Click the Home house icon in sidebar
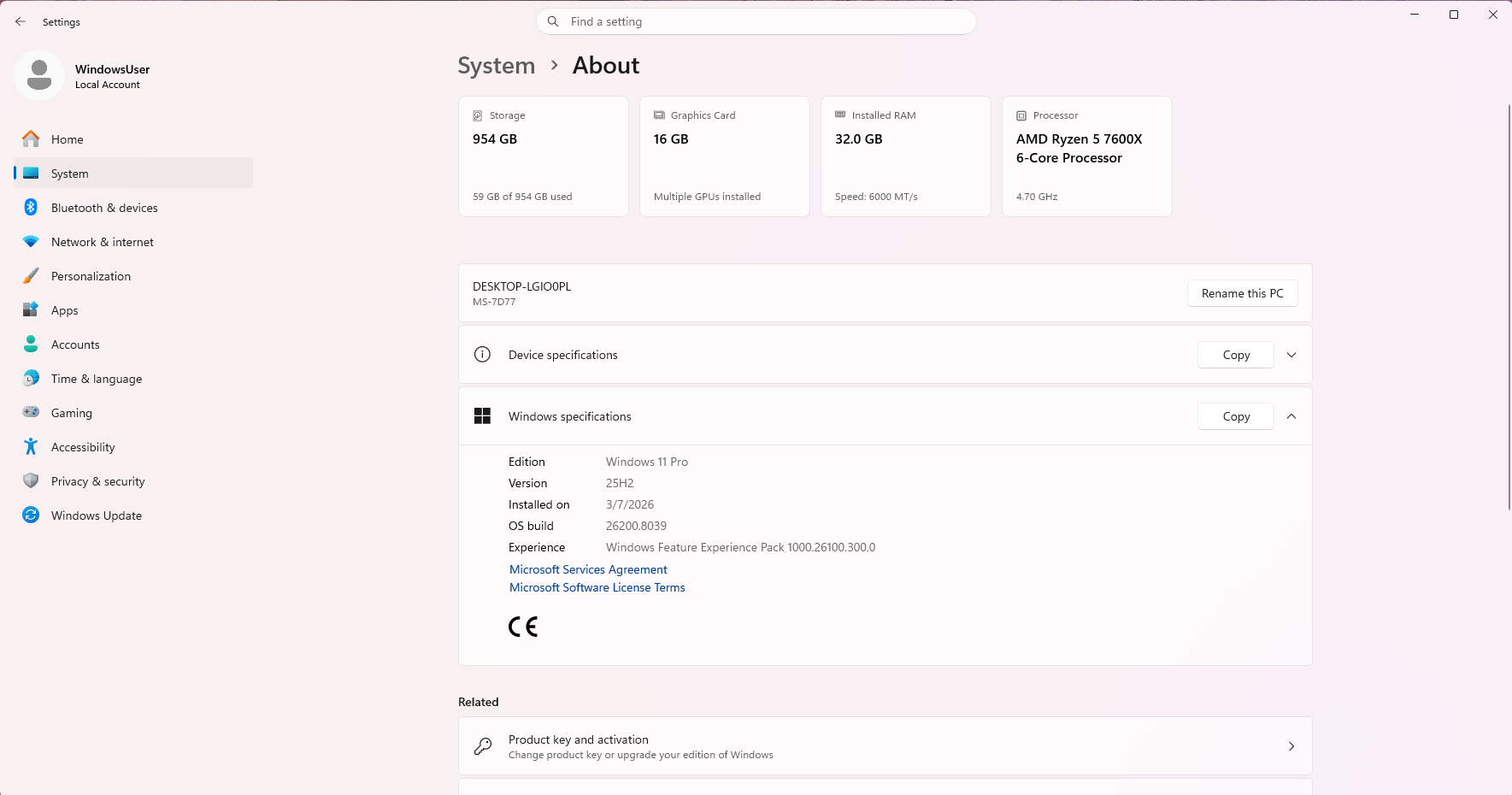 tap(31, 138)
